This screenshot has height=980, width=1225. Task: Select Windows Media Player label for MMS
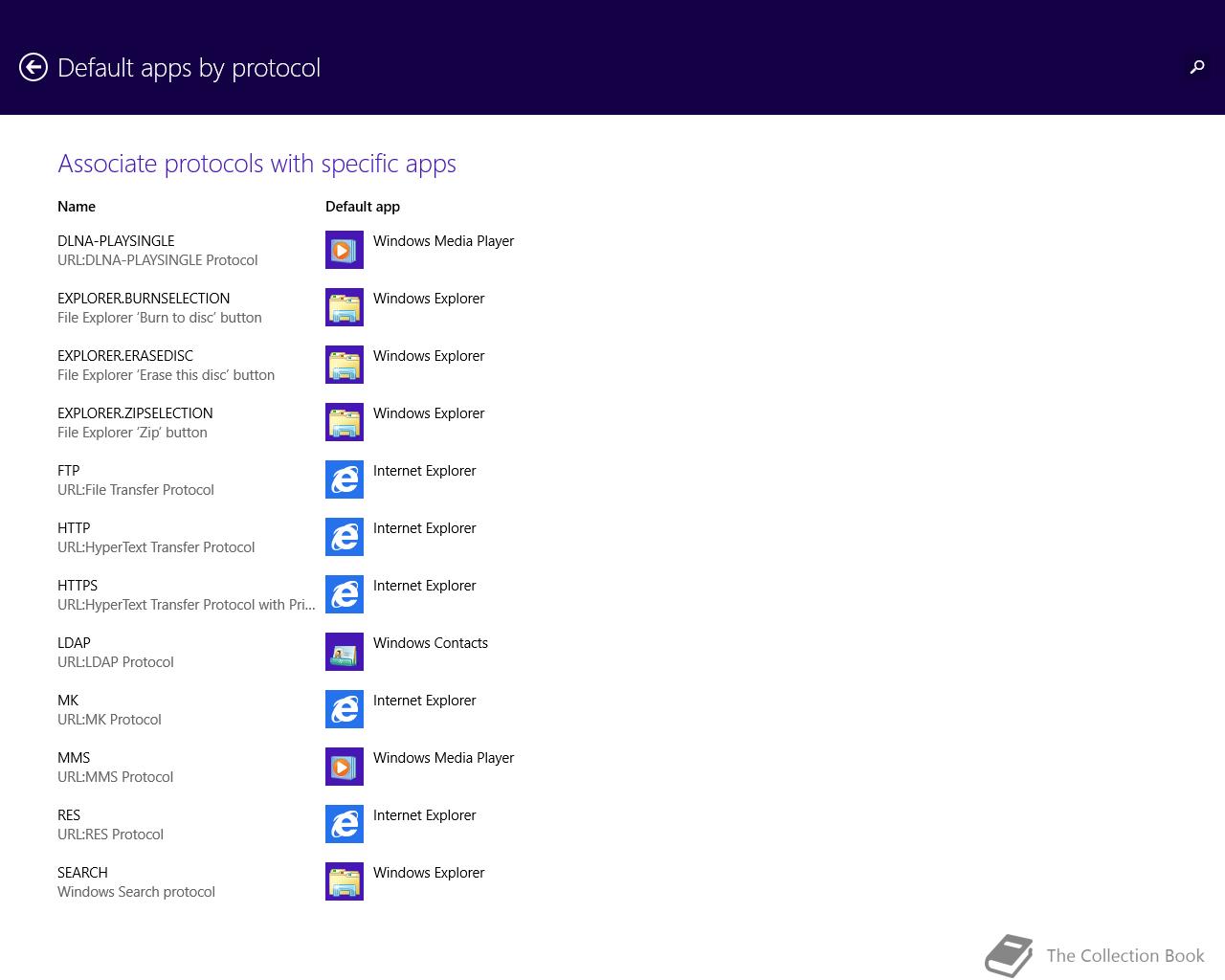click(443, 758)
